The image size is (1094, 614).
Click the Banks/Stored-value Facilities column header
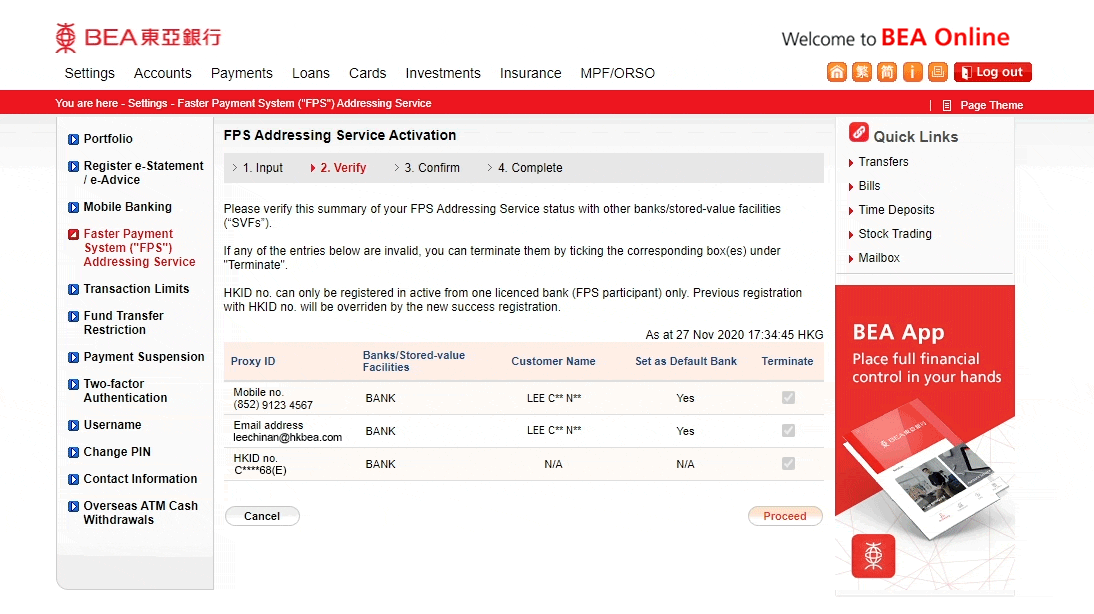[414, 361]
